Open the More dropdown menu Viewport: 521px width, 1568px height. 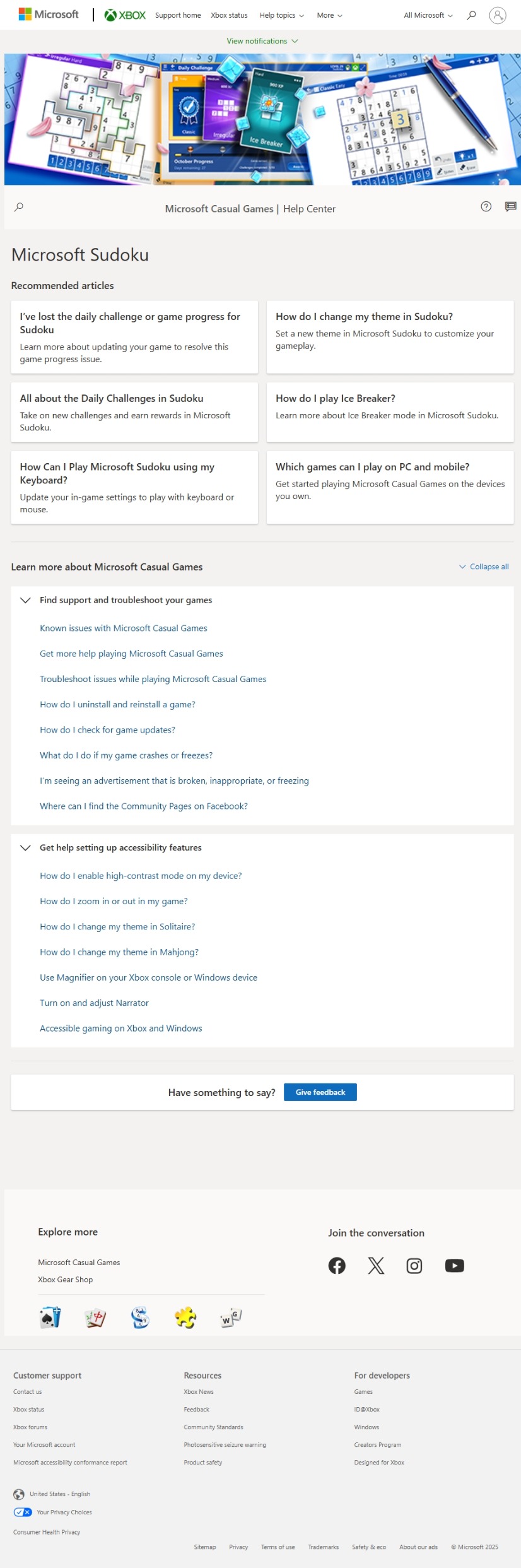(x=329, y=15)
